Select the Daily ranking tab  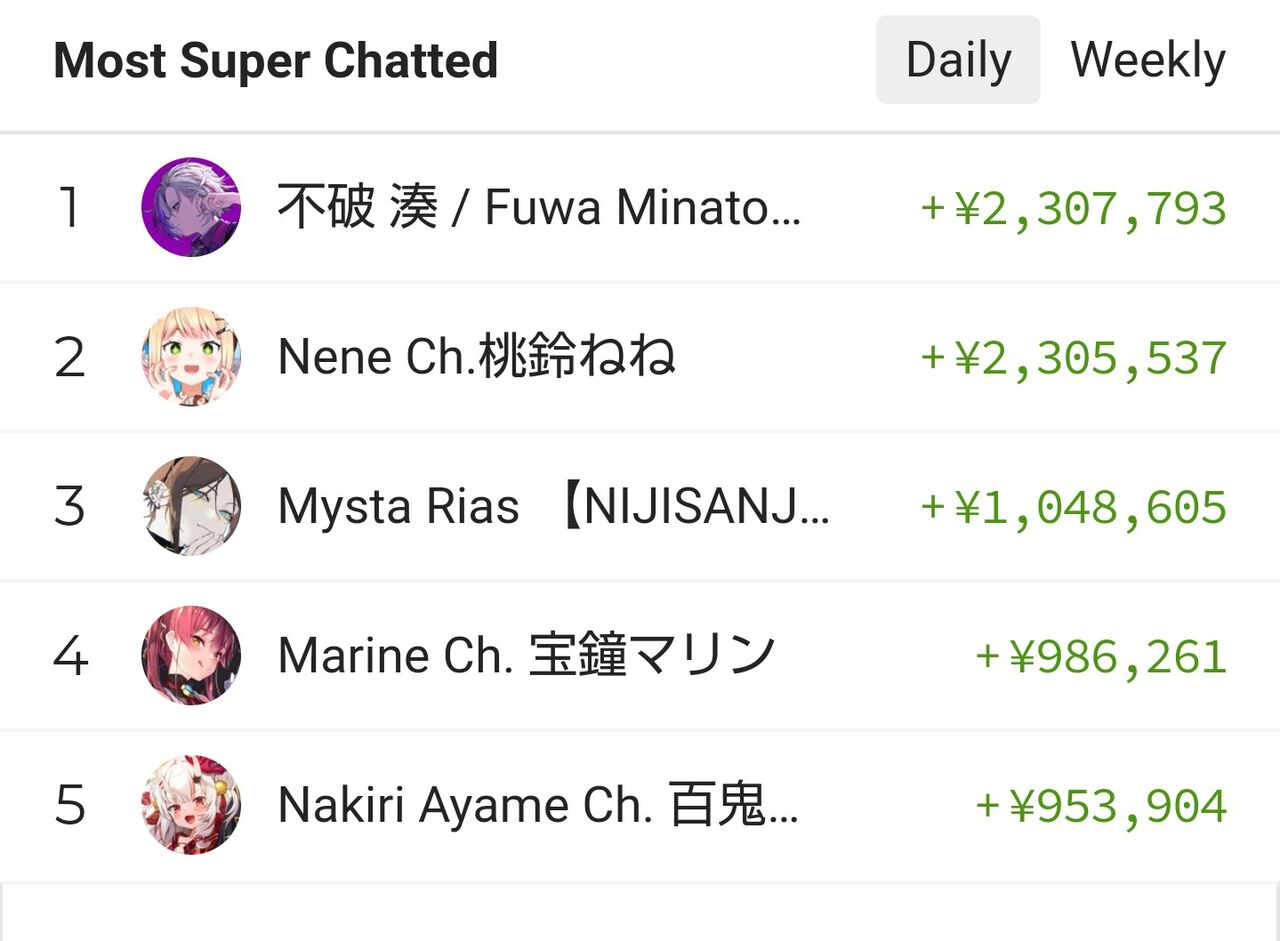[x=957, y=59]
